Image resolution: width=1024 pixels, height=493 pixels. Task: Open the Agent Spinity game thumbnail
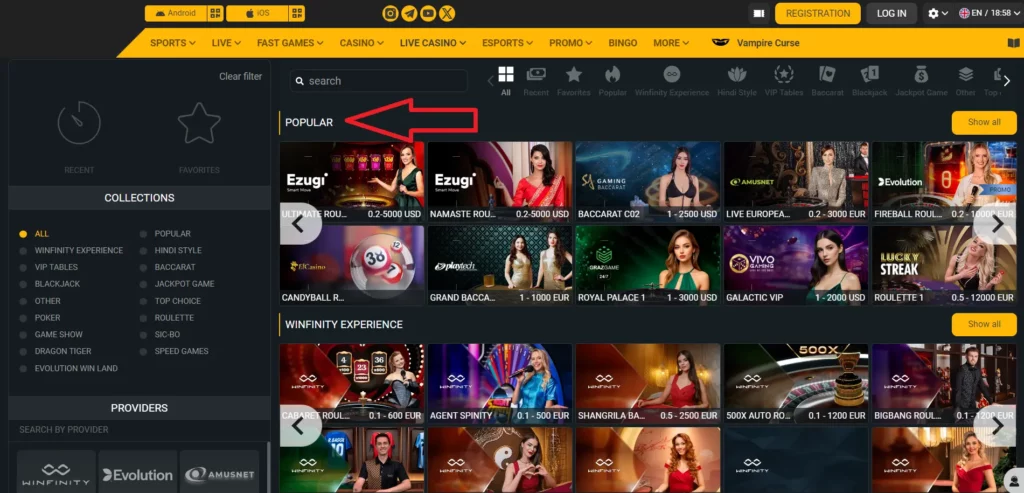click(x=500, y=383)
